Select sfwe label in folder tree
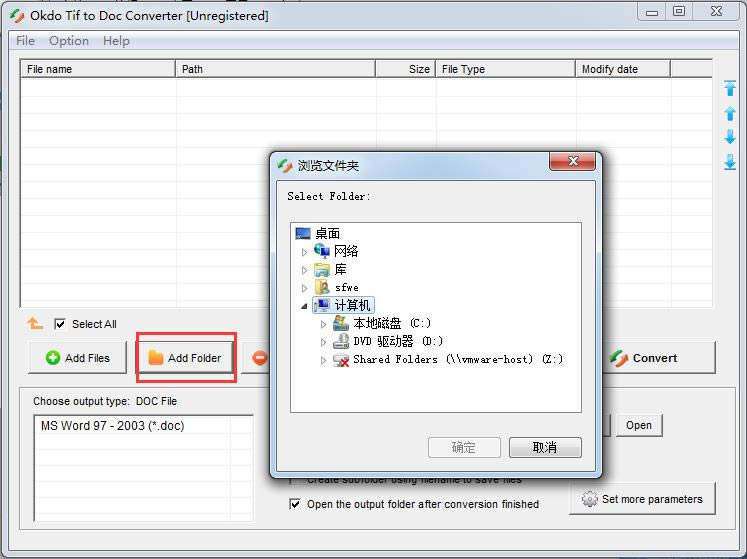 coord(346,287)
